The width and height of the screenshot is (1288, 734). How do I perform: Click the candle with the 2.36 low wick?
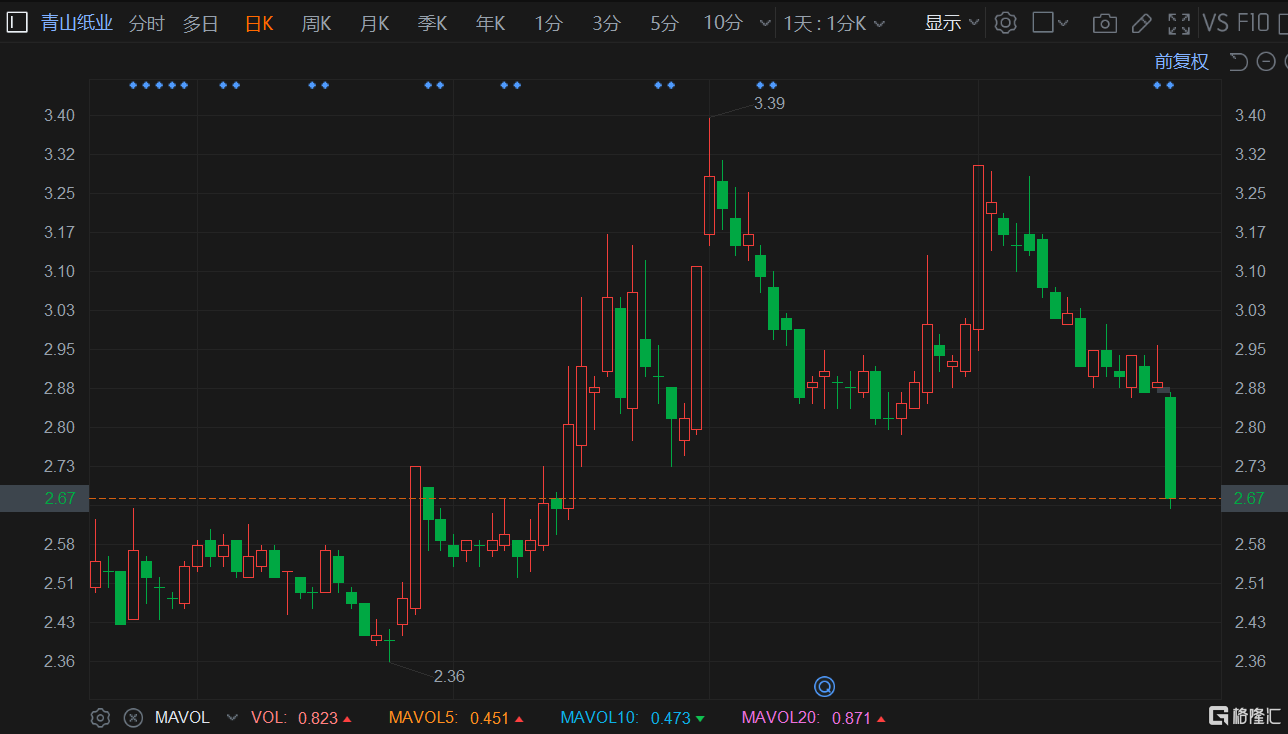389,640
